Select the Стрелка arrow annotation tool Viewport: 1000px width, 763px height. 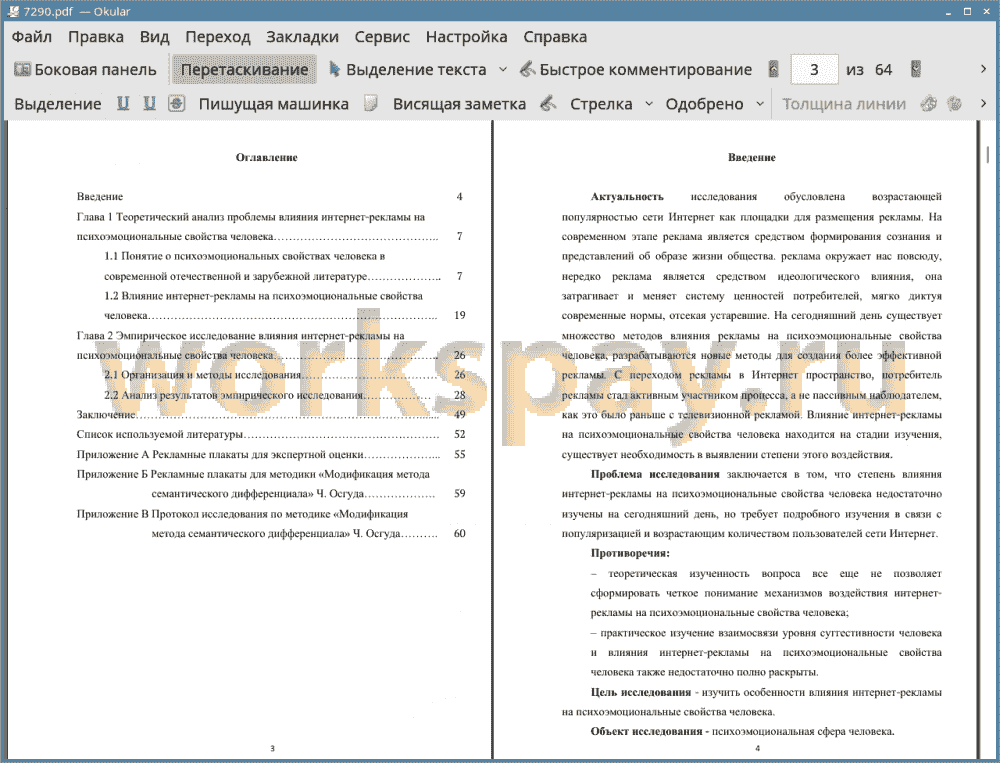click(x=601, y=104)
